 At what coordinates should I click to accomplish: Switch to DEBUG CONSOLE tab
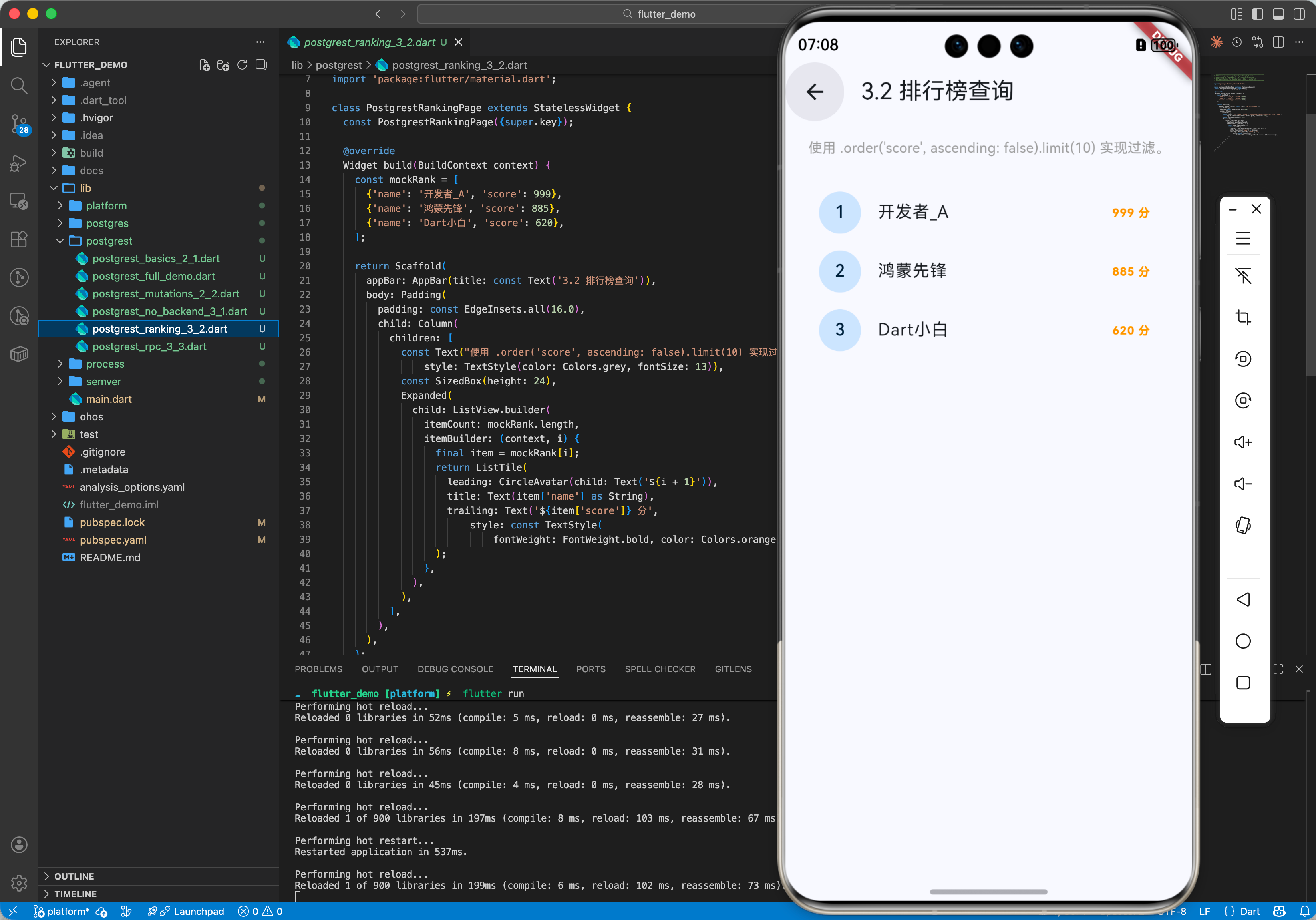[455, 669]
